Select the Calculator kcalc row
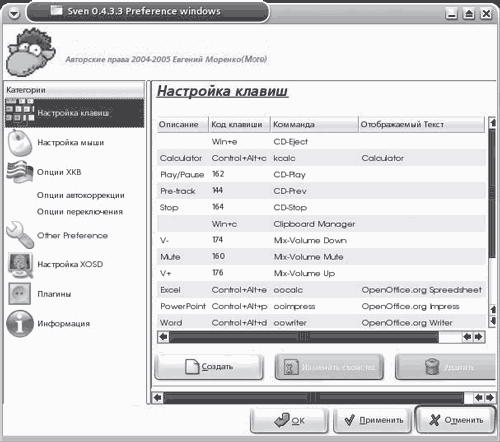The height and width of the screenshot is (442, 500). coord(321,158)
